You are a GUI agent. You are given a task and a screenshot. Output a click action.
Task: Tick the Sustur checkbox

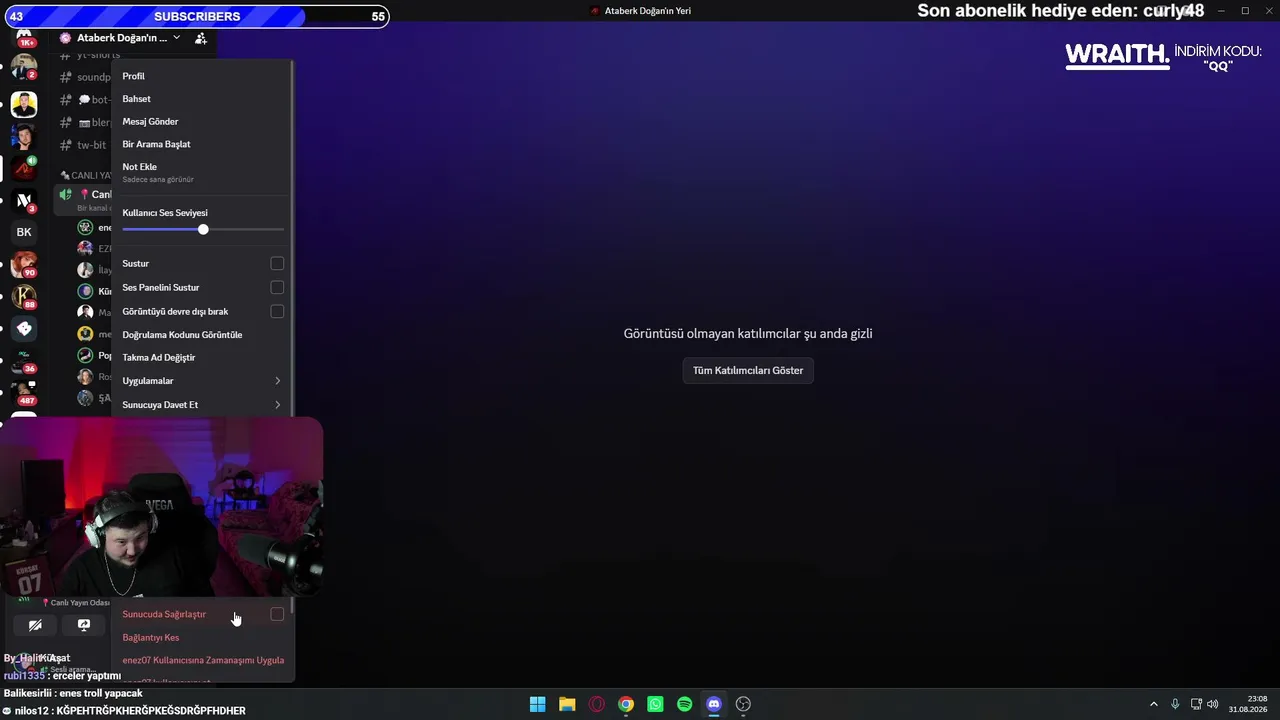(277, 263)
